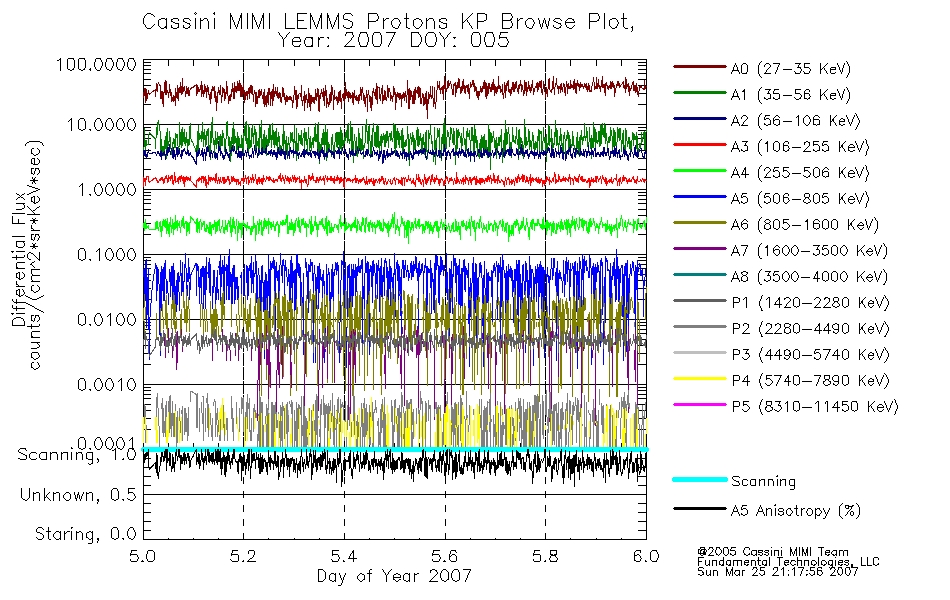This screenshot has height=600, width=950.
Task: Click the Scanning legend text
Action: (763, 482)
